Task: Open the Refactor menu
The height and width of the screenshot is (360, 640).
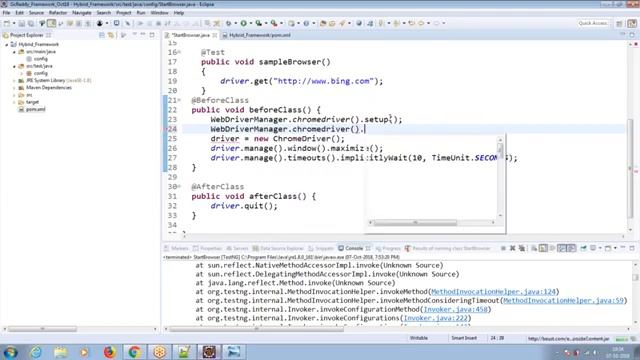Action: click(58, 13)
